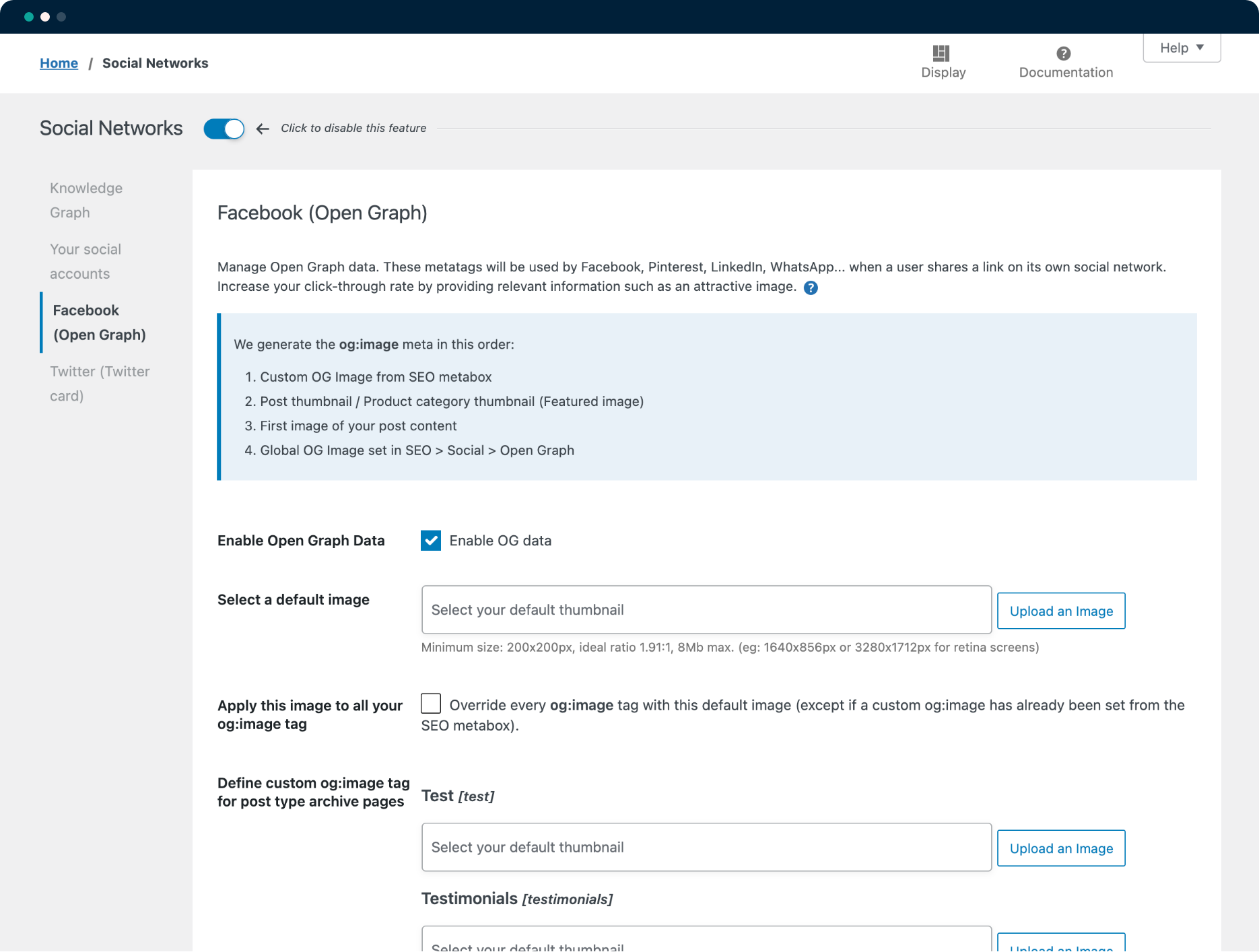Image resolution: width=1259 pixels, height=952 pixels.
Task: Click the Testimonials [testimonials] heading
Action: point(517,899)
